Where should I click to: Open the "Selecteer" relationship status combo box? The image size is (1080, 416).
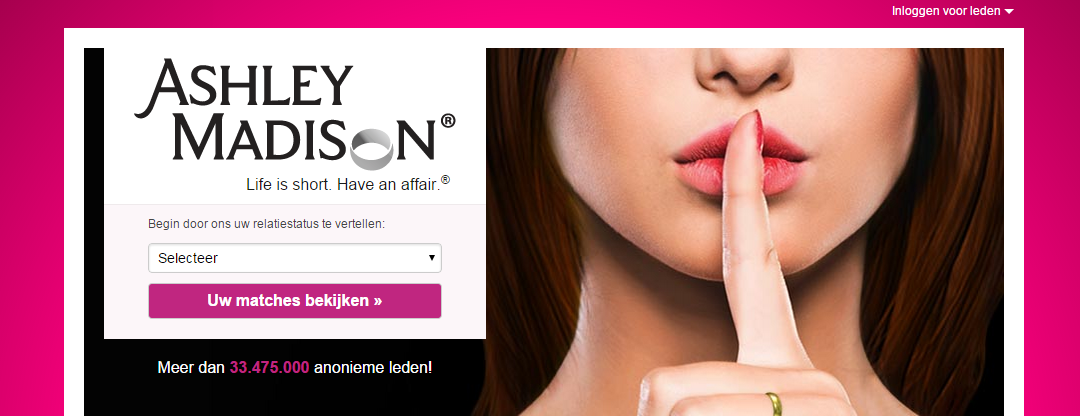click(x=295, y=258)
